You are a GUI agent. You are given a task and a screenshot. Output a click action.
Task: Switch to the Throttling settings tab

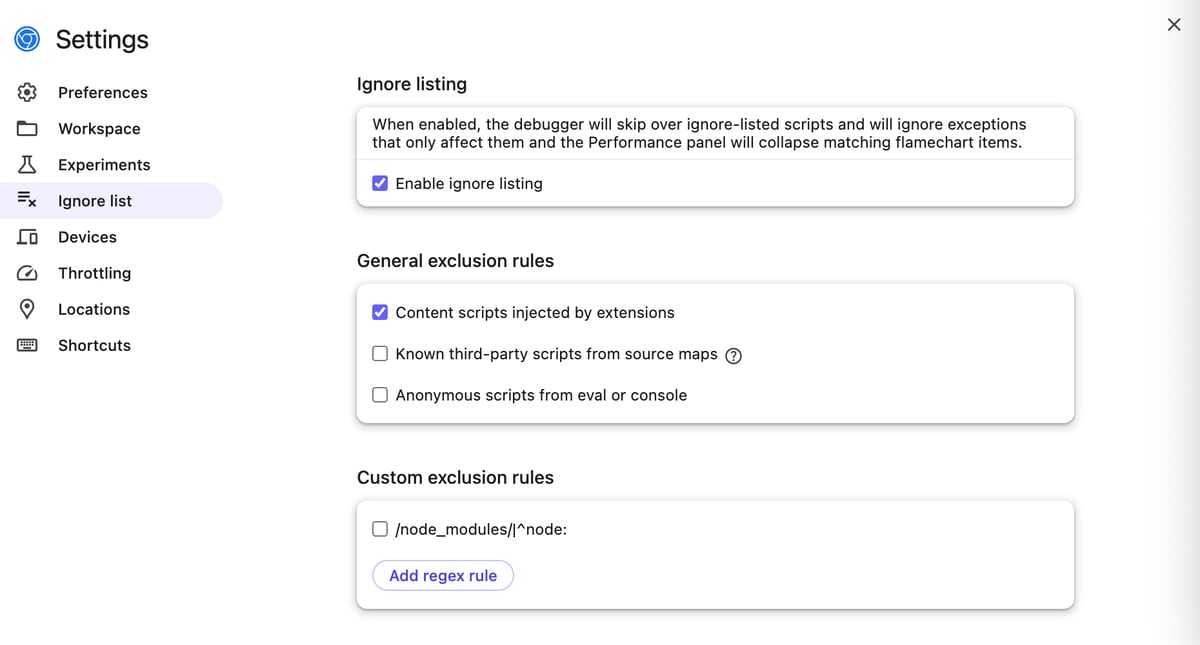click(x=94, y=273)
